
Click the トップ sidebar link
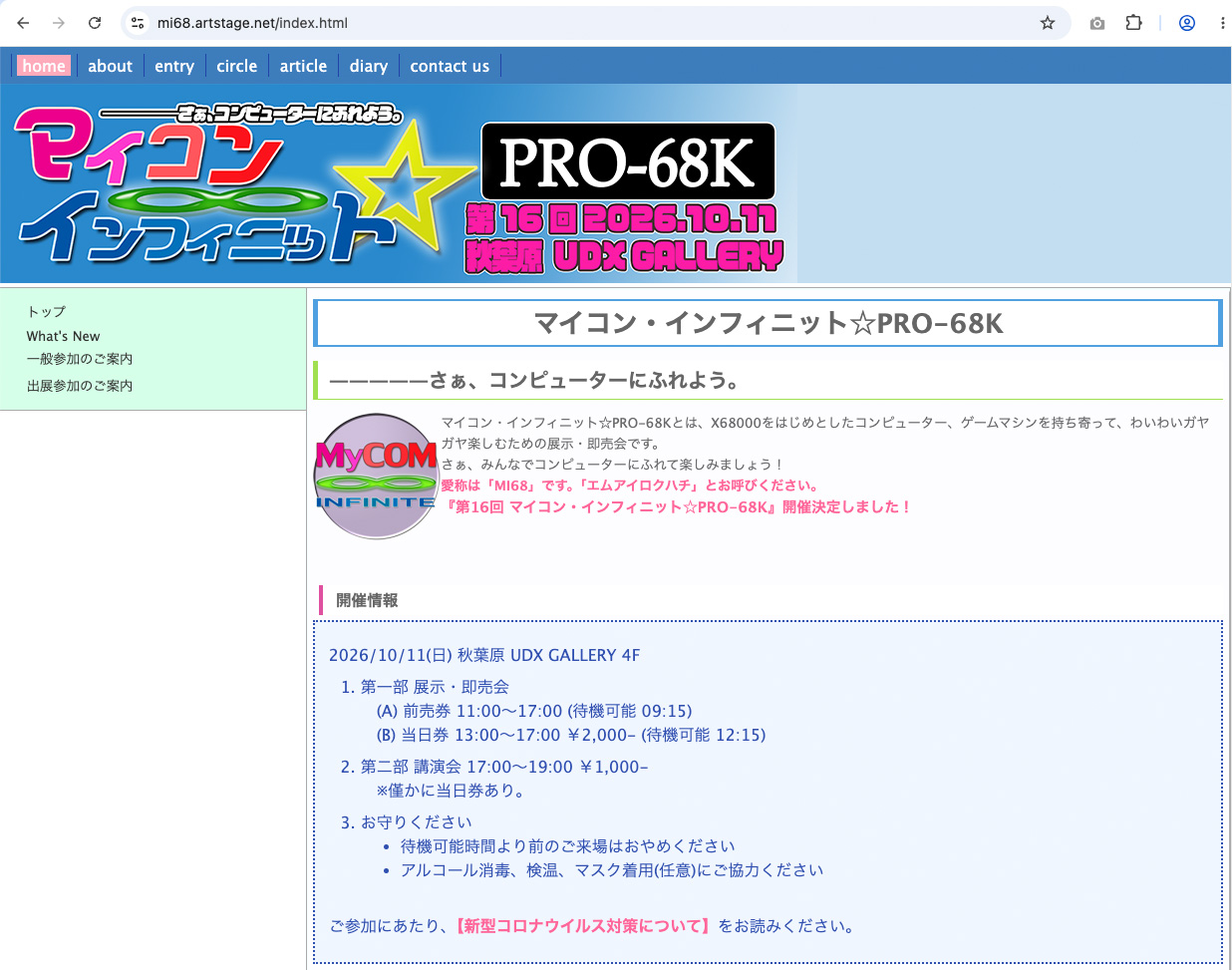point(46,311)
